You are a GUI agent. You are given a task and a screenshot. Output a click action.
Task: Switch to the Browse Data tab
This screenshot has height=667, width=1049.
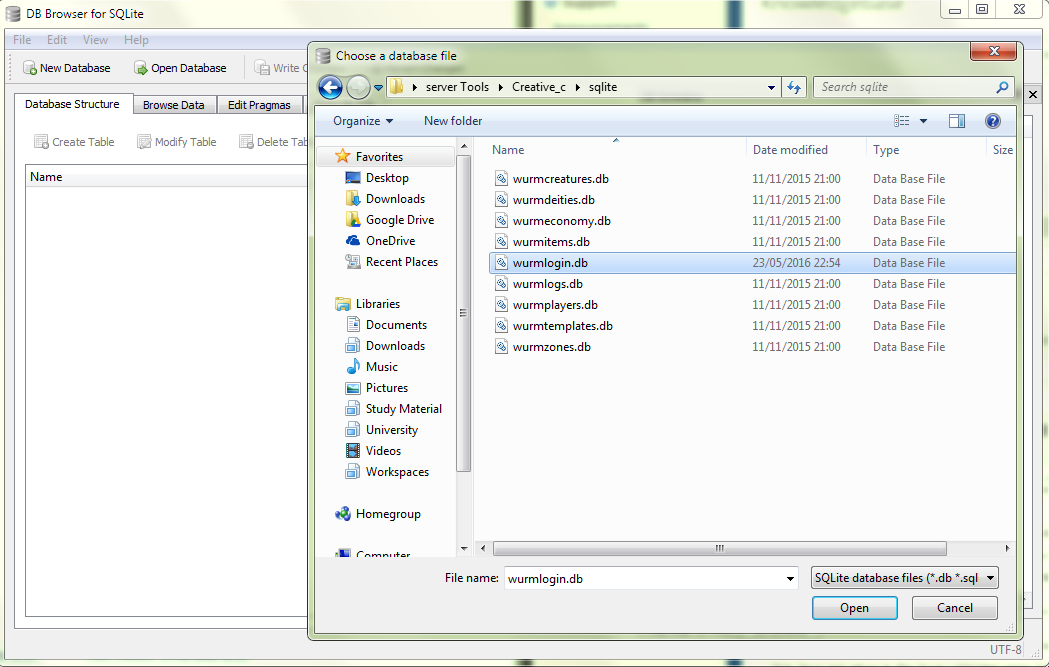click(x=174, y=105)
